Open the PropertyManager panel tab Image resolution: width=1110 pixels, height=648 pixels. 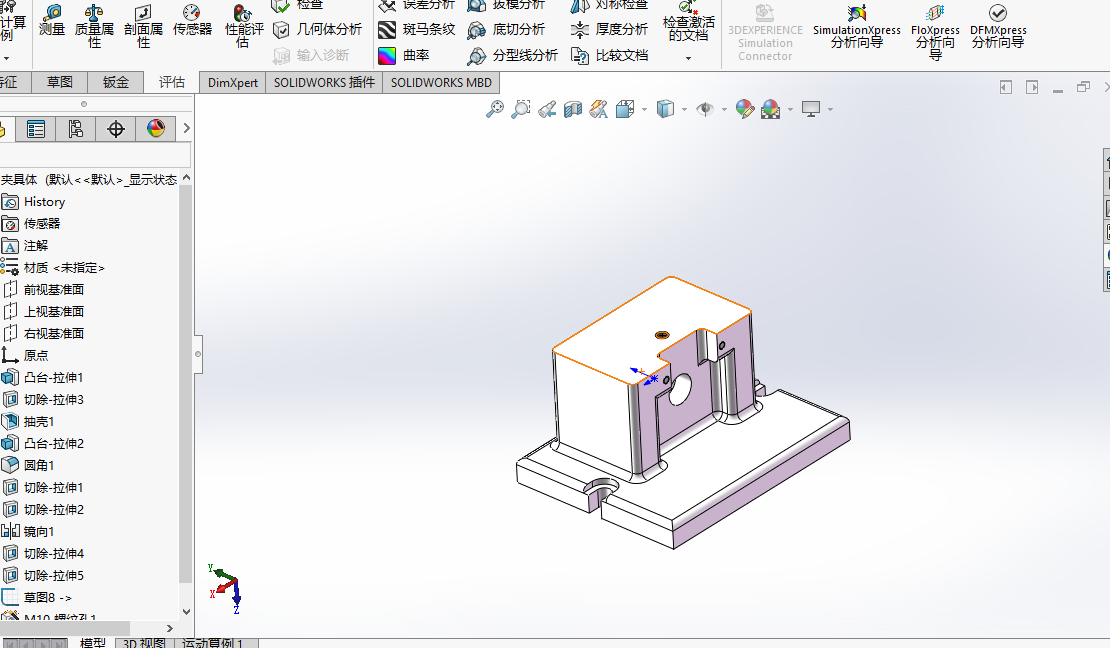[x=35, y=129]
